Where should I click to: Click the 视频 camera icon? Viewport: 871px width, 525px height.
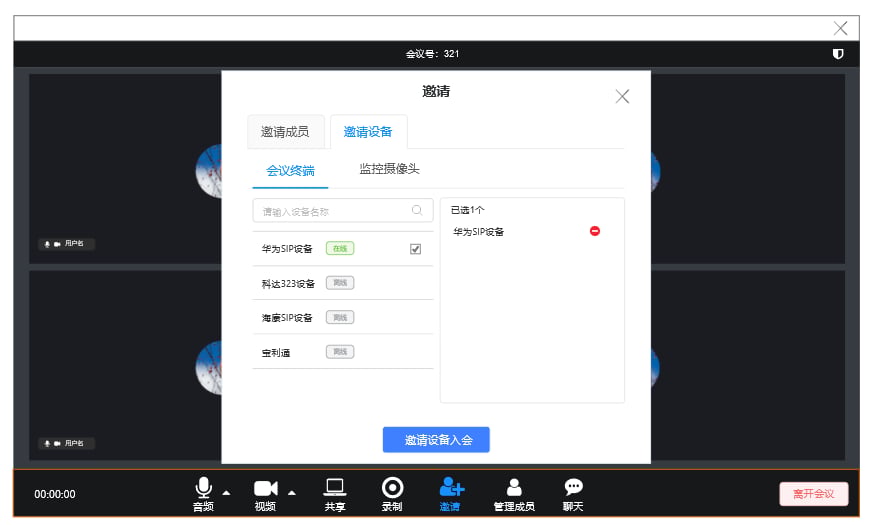pyautogui.click(x=266, y=488)
